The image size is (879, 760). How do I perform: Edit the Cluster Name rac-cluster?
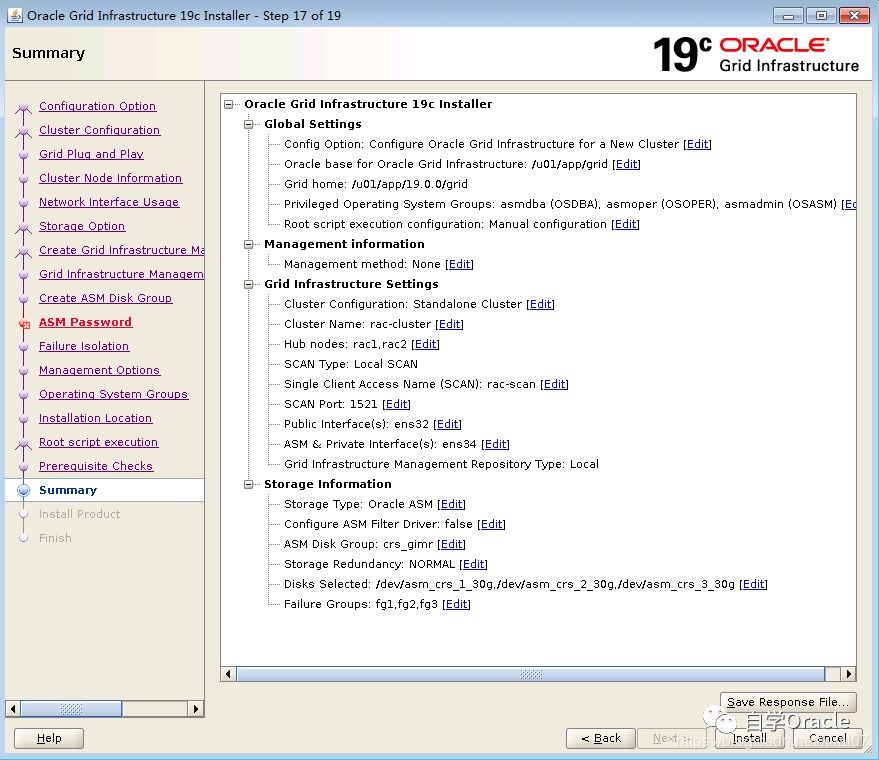(449, 324)
